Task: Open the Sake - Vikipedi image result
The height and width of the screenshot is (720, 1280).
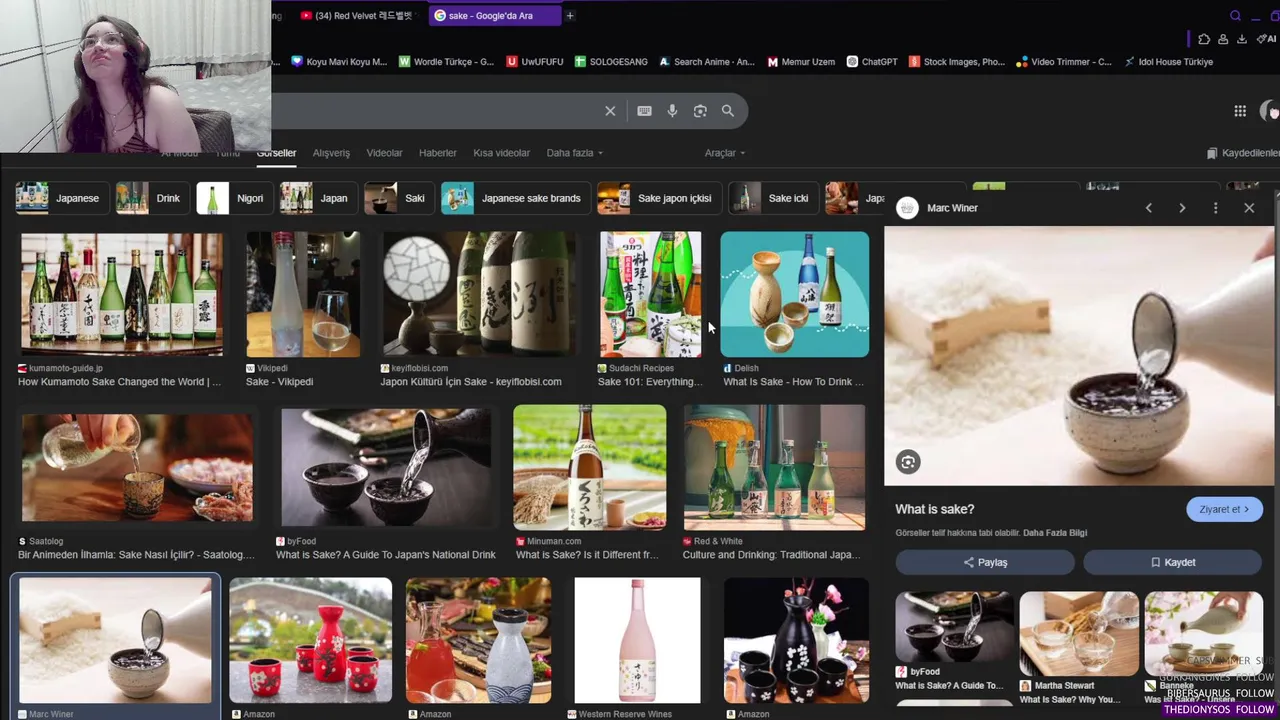Action: [x=303, y=294]
